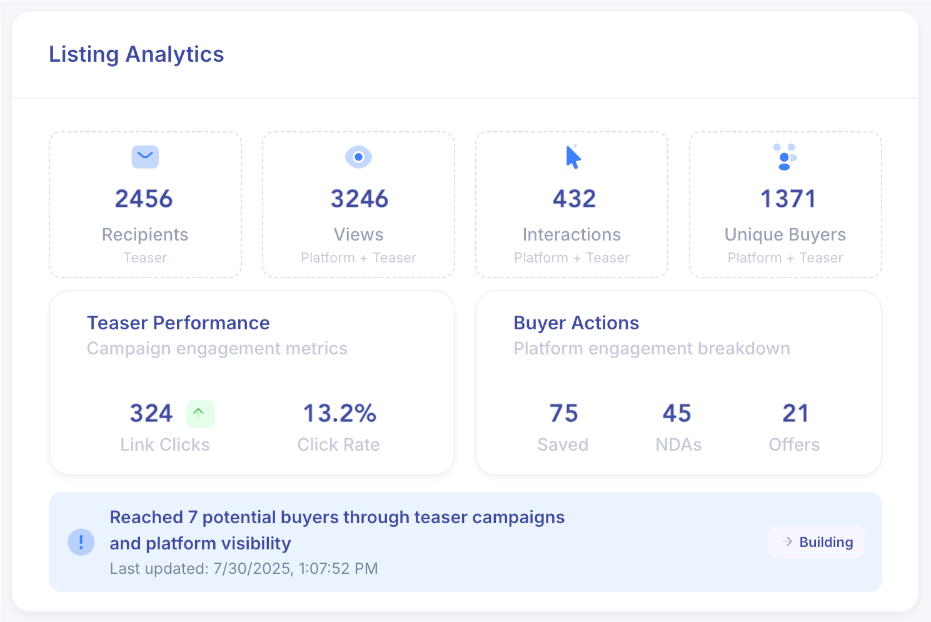Open the Buyer Actions panel

click(x=679, y=383)
